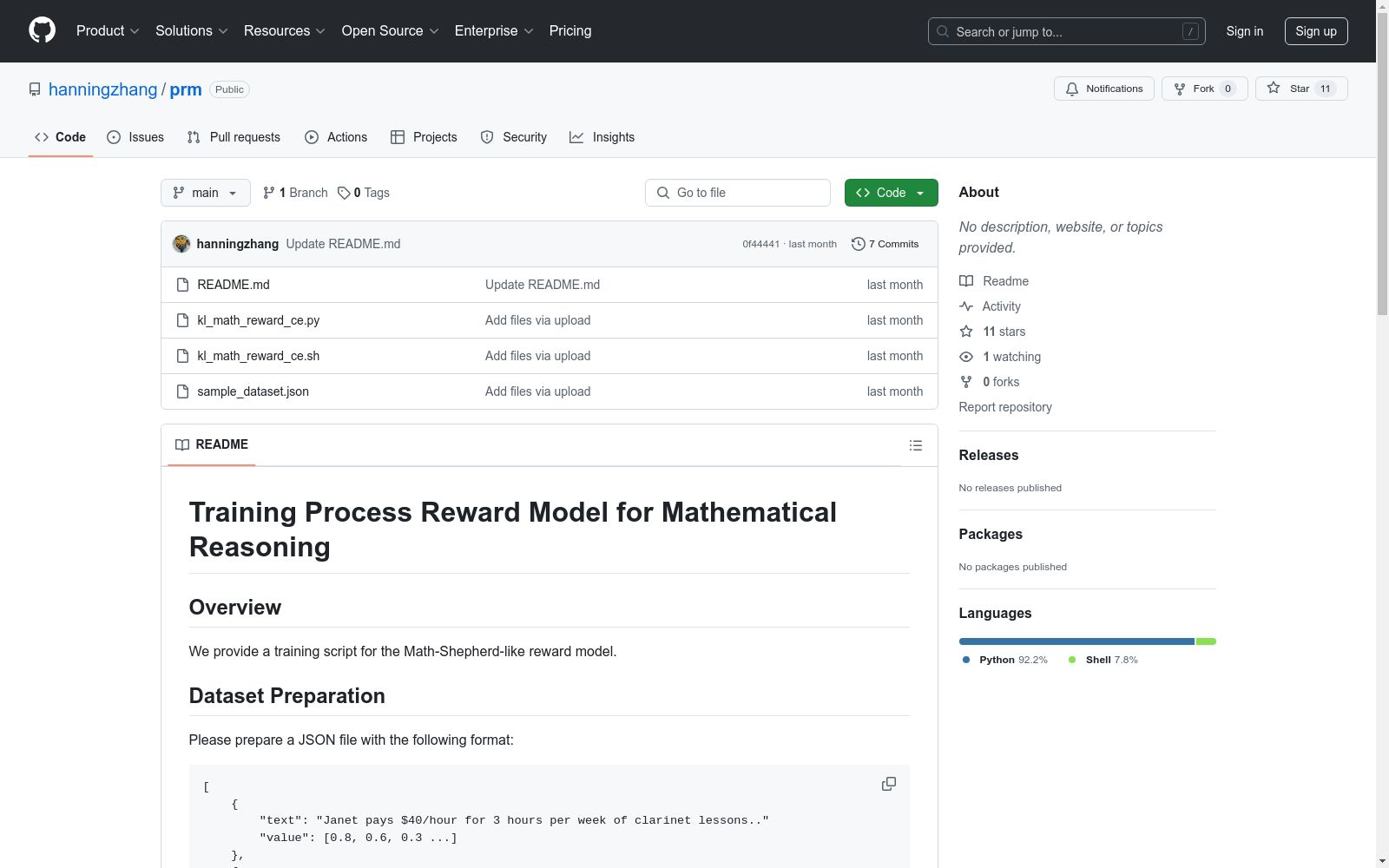This screenshot has width=1389, height=868.
Task: Open the Projects tab
Action: pyautogui.click(x=424, y=137)
